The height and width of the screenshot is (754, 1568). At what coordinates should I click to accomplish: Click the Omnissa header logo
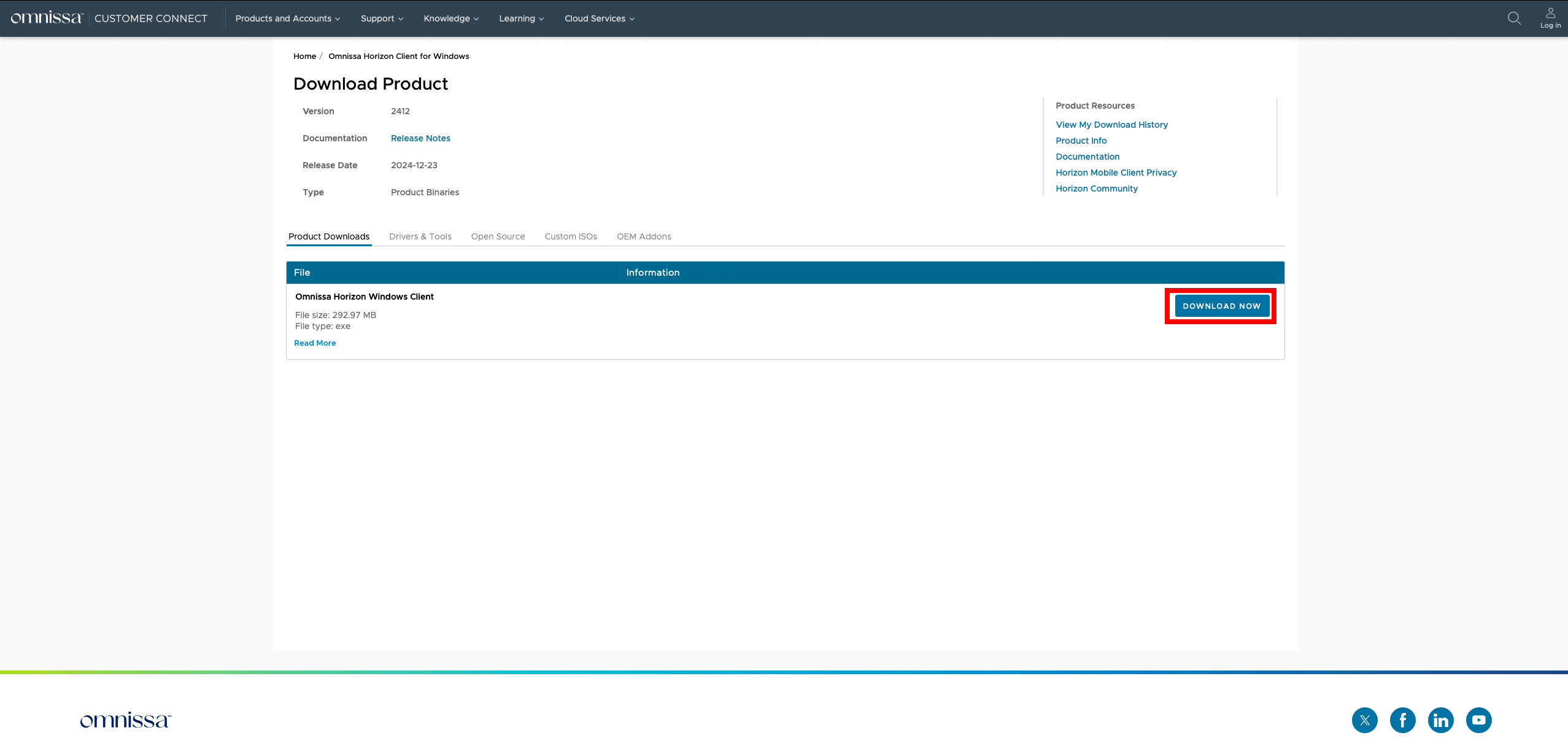click(47, 18)
